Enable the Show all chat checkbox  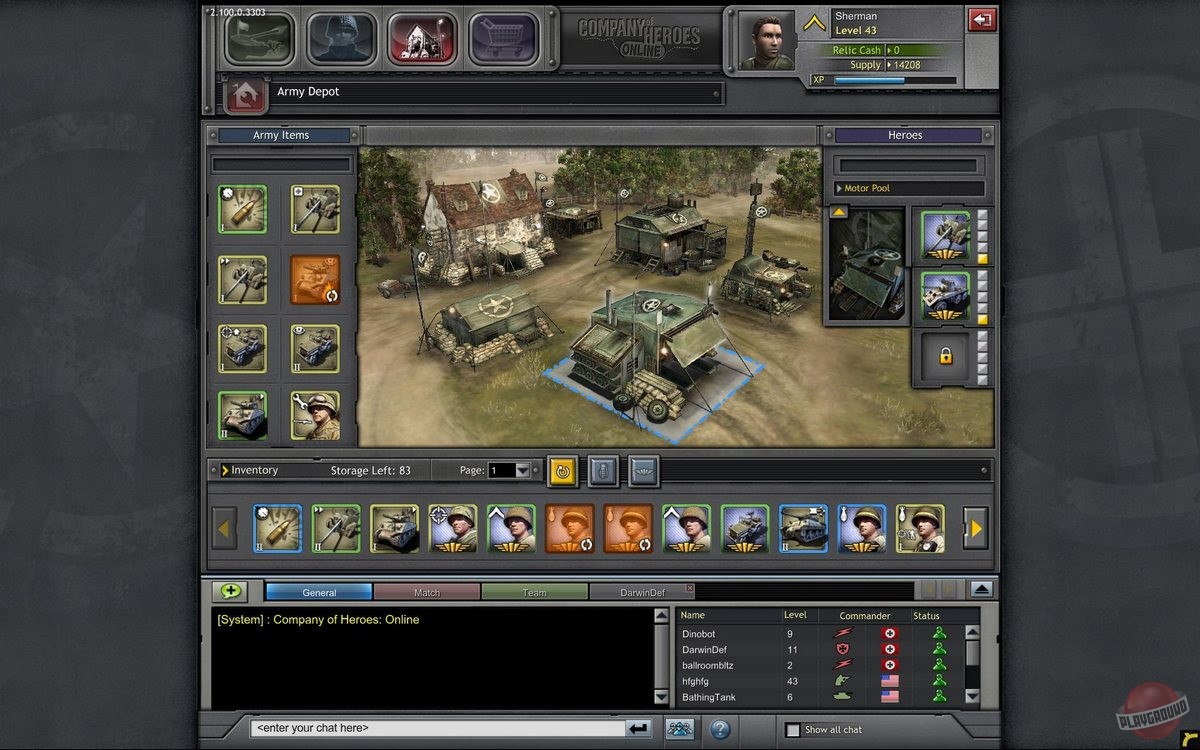point(793,730)
